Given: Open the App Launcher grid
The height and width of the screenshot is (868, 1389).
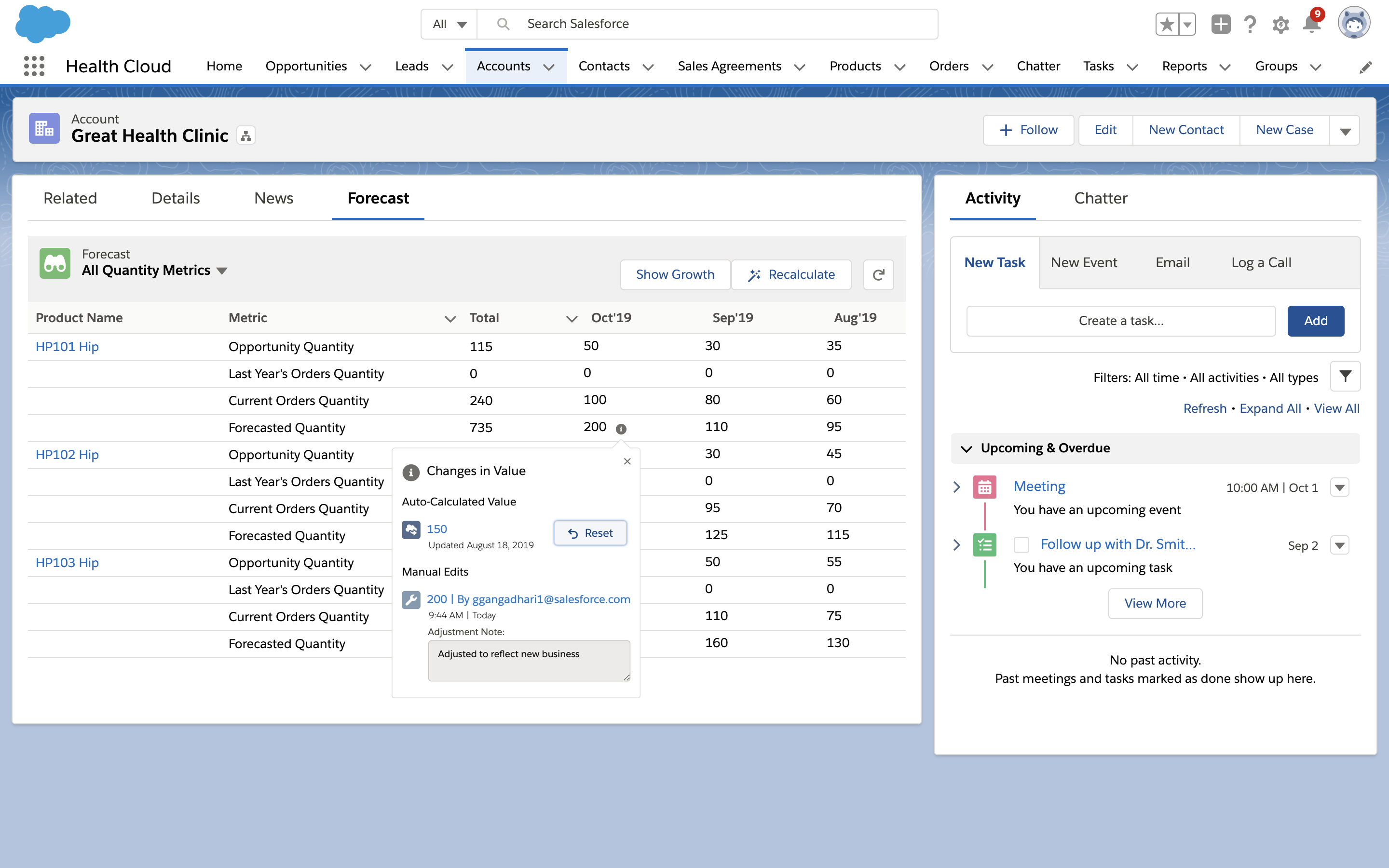Looking at the screenshot, I should pyautogui.click(x=34, y=66).
